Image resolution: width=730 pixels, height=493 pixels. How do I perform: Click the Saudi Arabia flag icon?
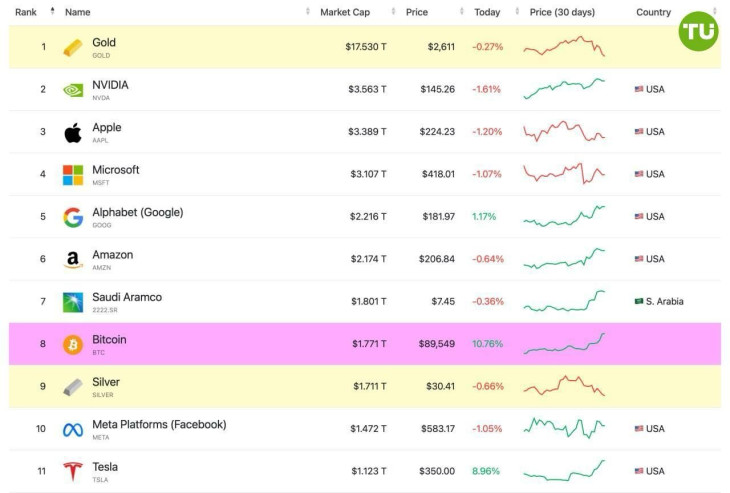coord(639,301)
